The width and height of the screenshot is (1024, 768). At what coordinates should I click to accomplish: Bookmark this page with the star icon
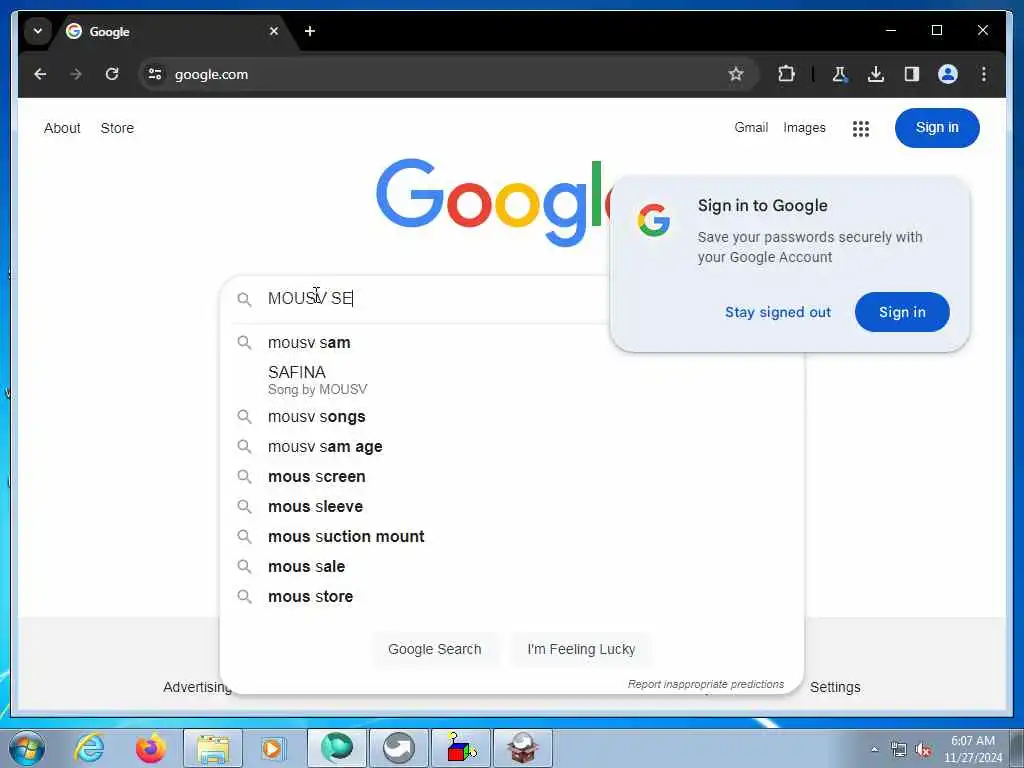736,74
